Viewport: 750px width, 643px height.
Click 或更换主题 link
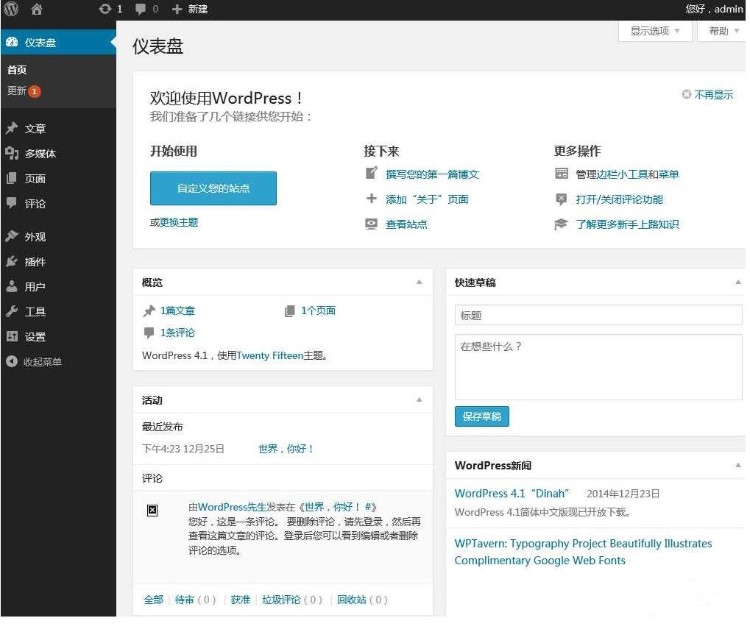point(174,222)
